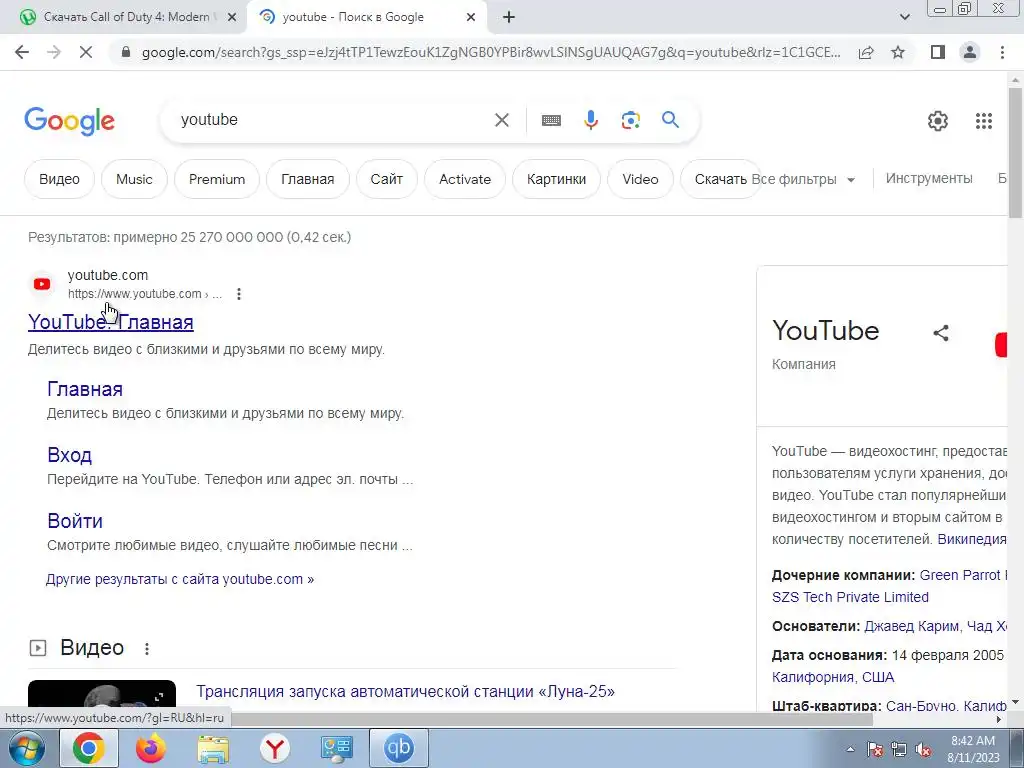The width and height of the screenshot is (1024, 768).
Task: Open the Луна-25 launch video link
Action: click(406, 692)
